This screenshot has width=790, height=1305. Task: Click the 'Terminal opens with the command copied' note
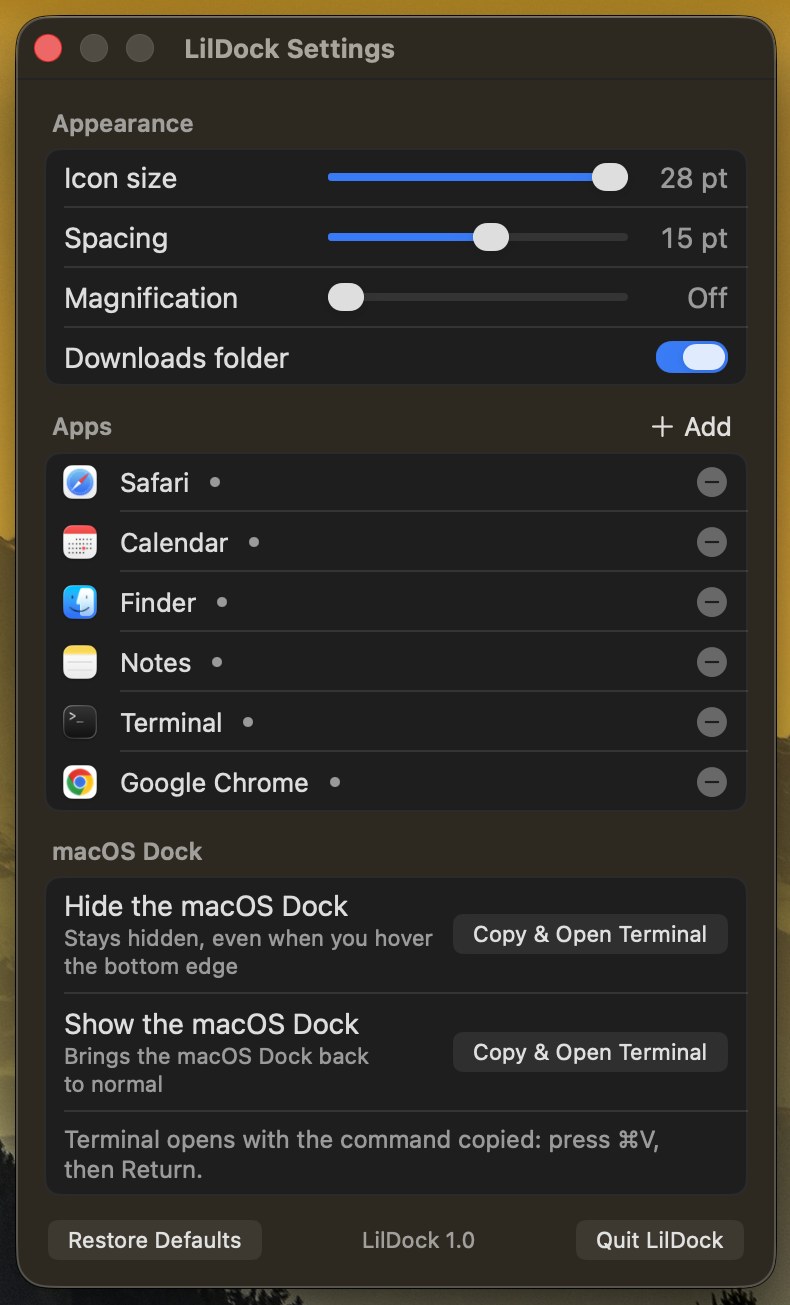[x=360, y=1154]
